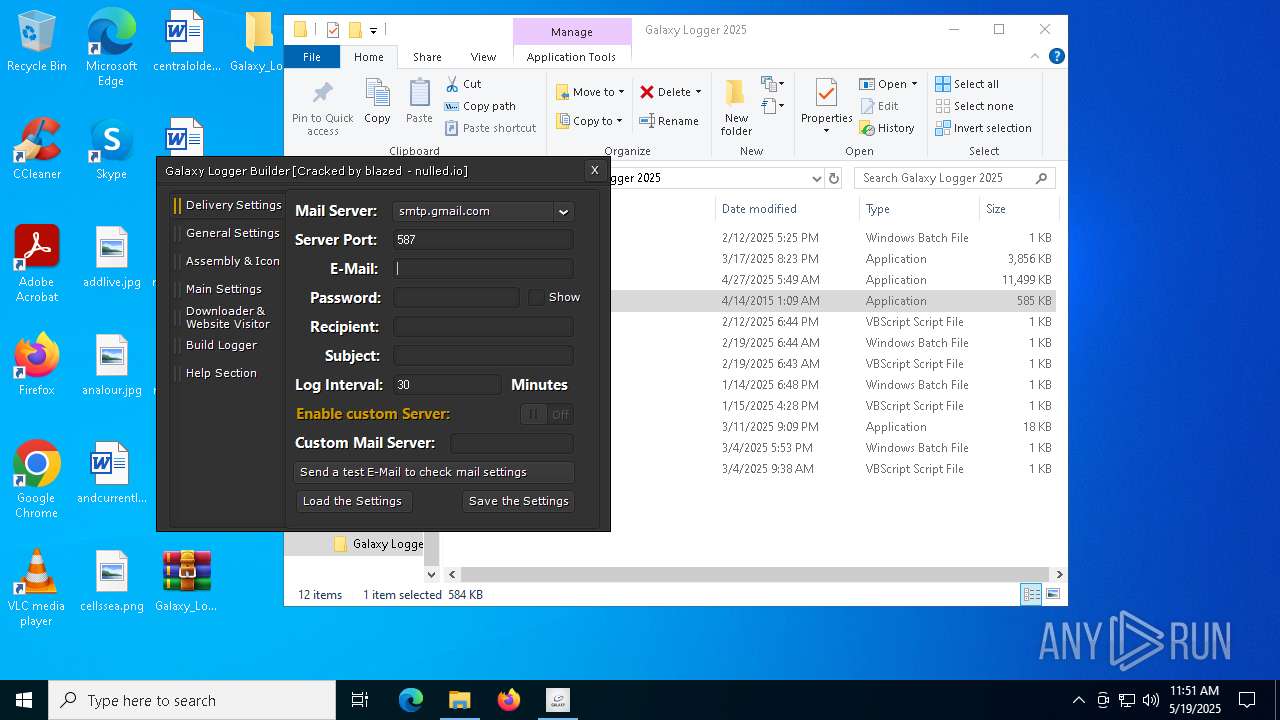Click the Subject input field
The width and height of the screenshot is (1280, 720).
pos(483,356)
